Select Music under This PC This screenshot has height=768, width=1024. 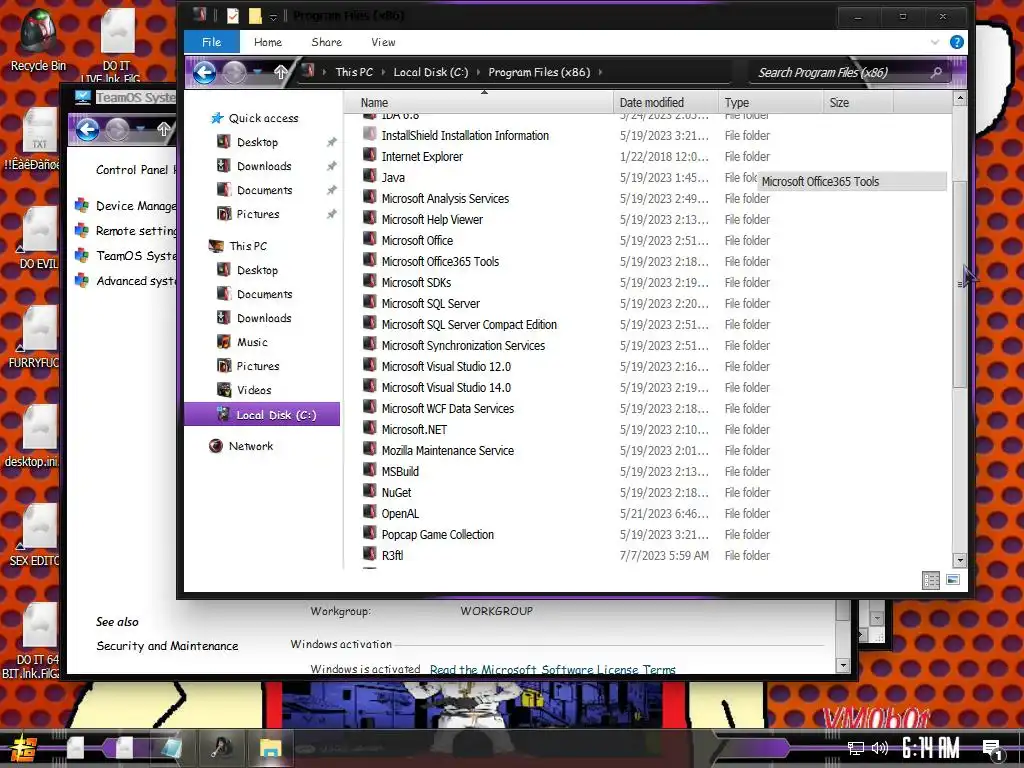(x=252, y=342)
